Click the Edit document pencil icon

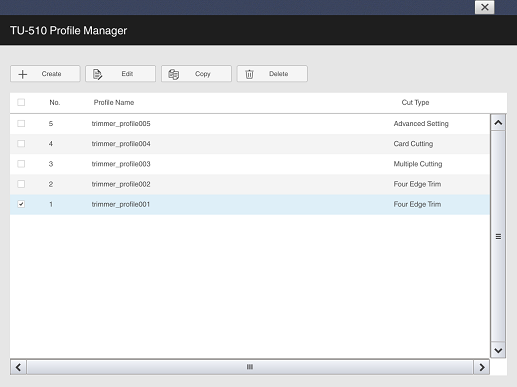(97, 74)
